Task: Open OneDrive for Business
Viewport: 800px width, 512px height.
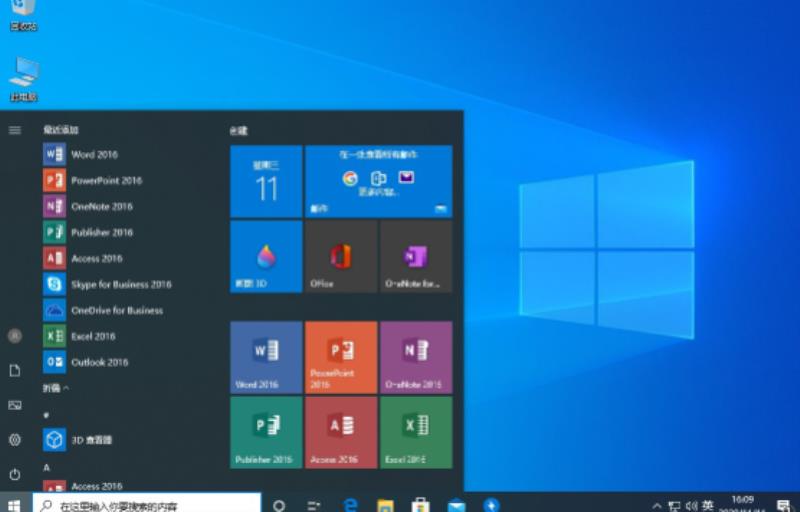Action: (x=117, y=310)
